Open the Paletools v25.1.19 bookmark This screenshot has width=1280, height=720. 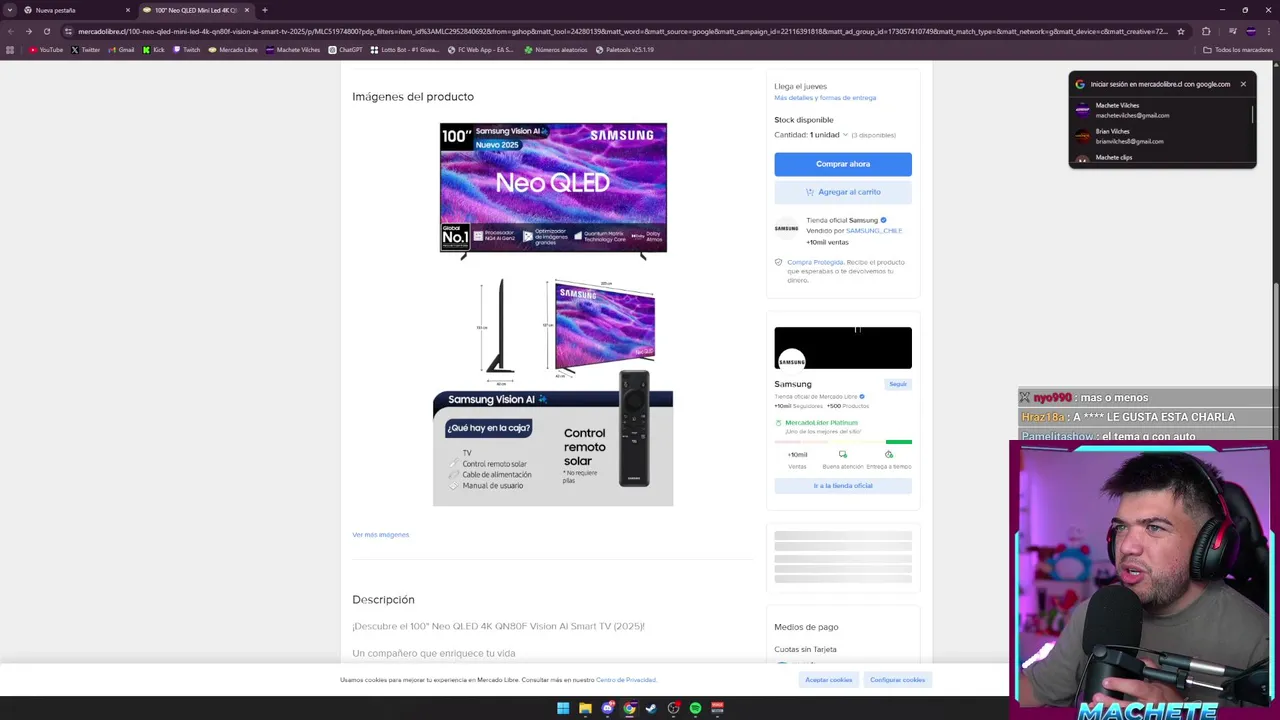pos(625,49)
